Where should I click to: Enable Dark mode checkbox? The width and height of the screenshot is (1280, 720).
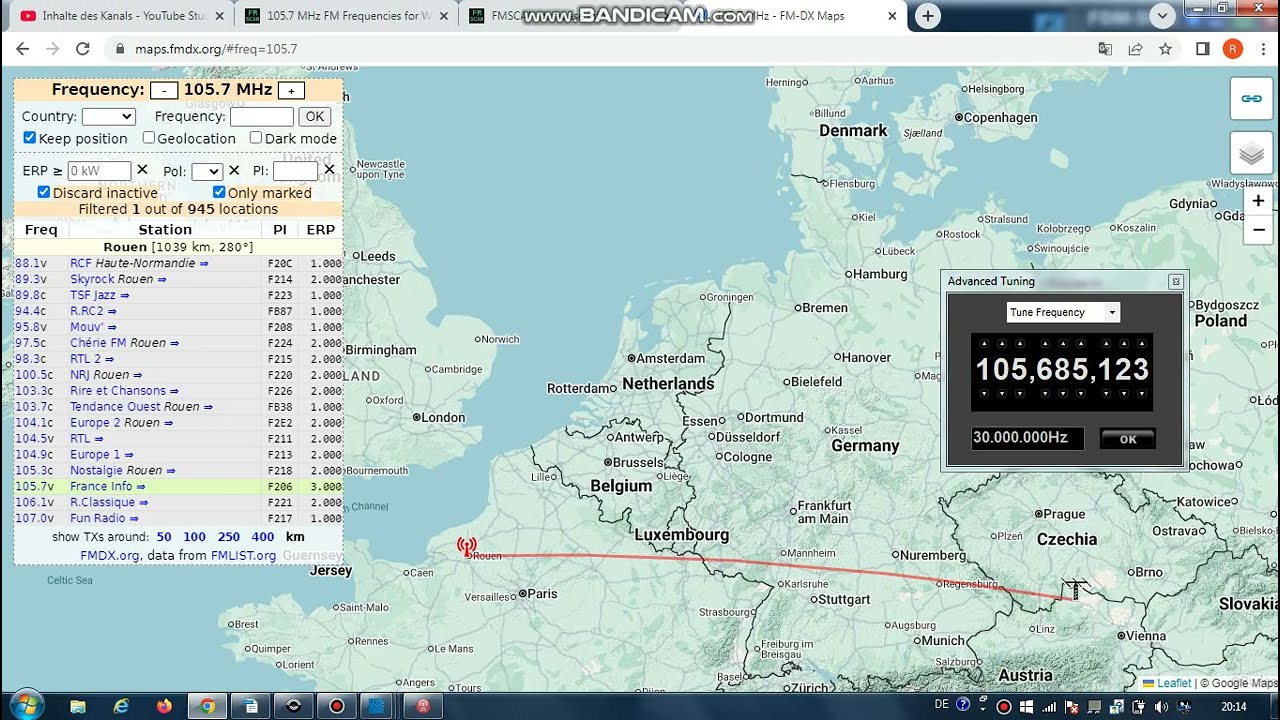pyautogui.click(x=256, y=138)
